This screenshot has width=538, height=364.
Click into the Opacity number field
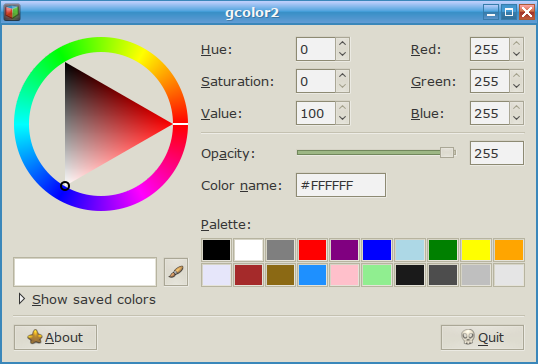point(497,153)
